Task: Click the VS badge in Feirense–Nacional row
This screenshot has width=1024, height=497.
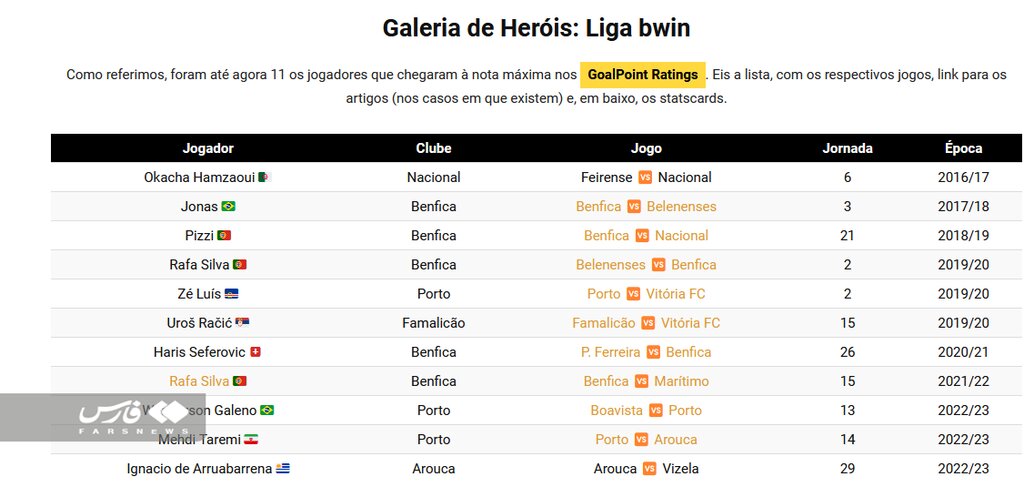Action: point(645,177)
